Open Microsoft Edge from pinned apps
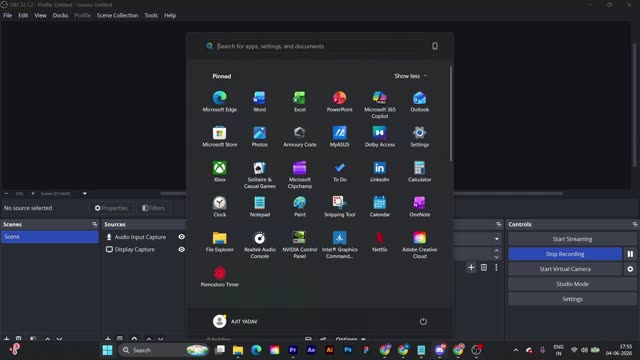The width and height of the screenshot is (640, 360). [220, 101]
